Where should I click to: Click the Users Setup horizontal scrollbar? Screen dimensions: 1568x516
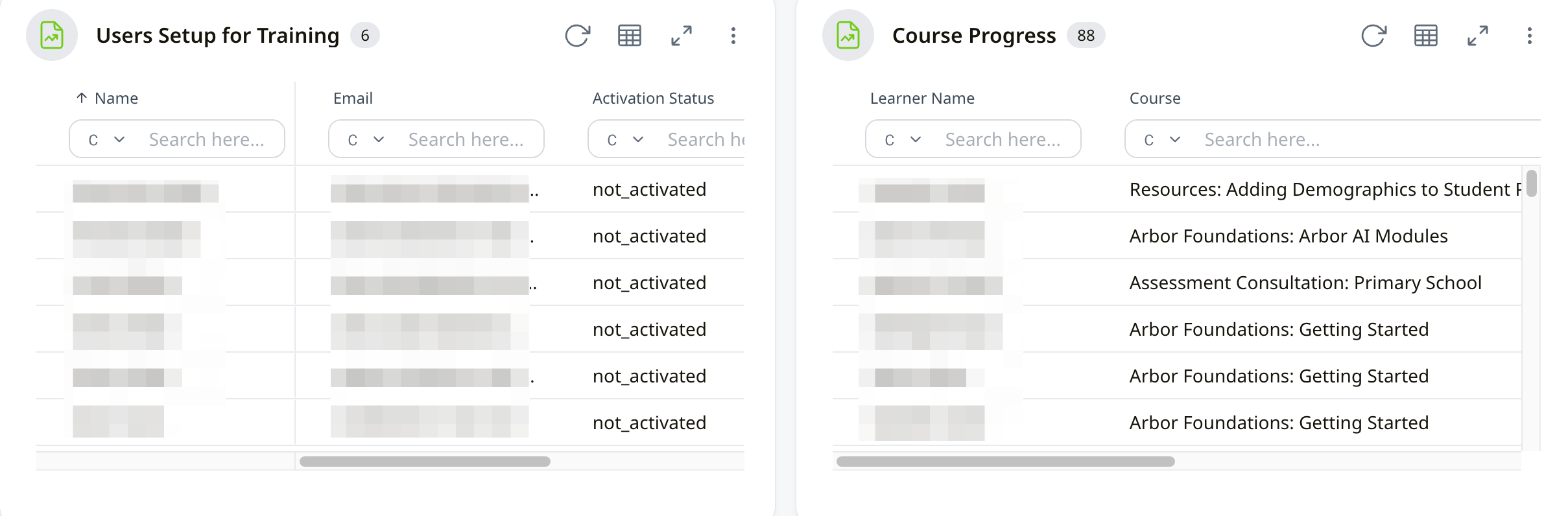425,462
